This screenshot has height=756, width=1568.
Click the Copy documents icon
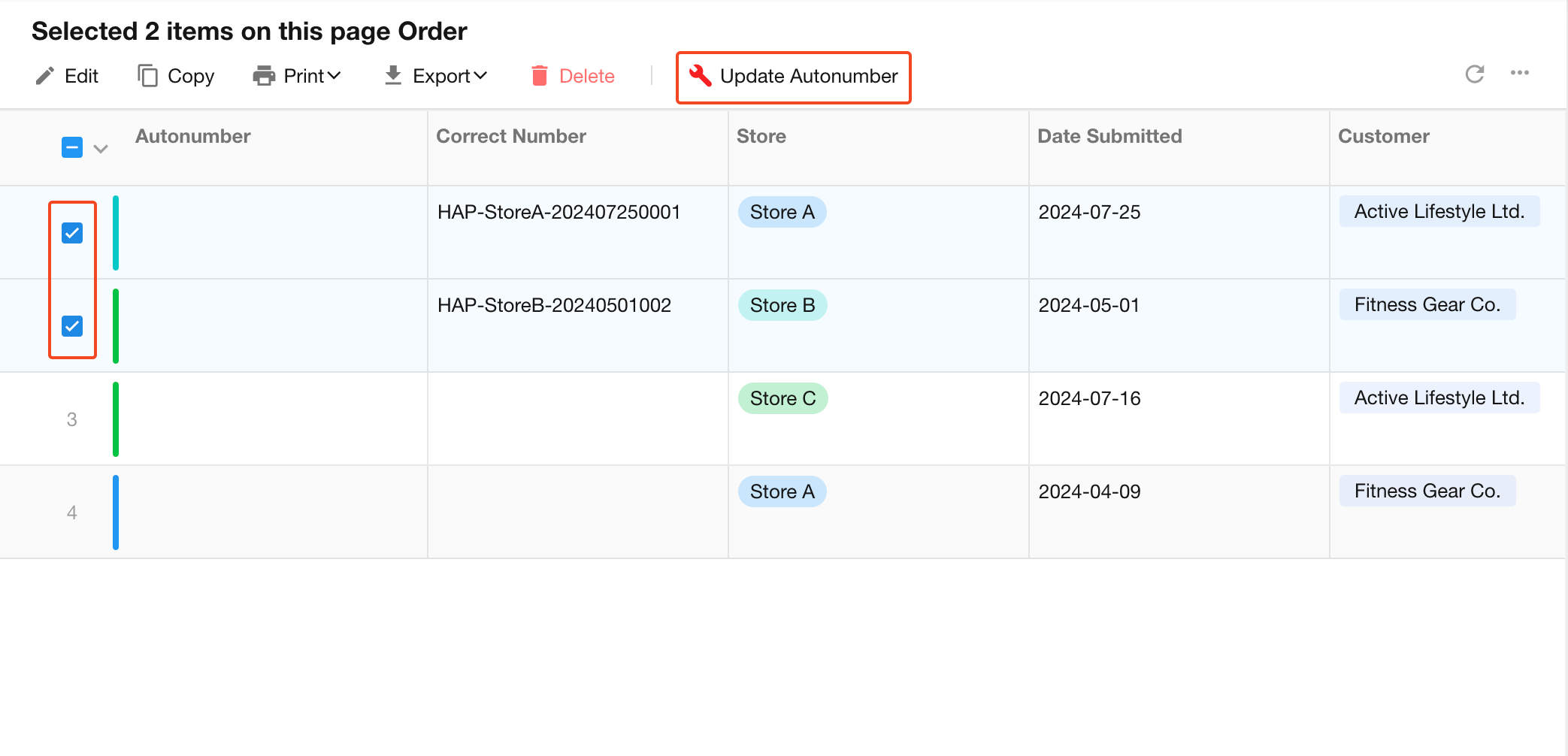[x=147, y=76]
